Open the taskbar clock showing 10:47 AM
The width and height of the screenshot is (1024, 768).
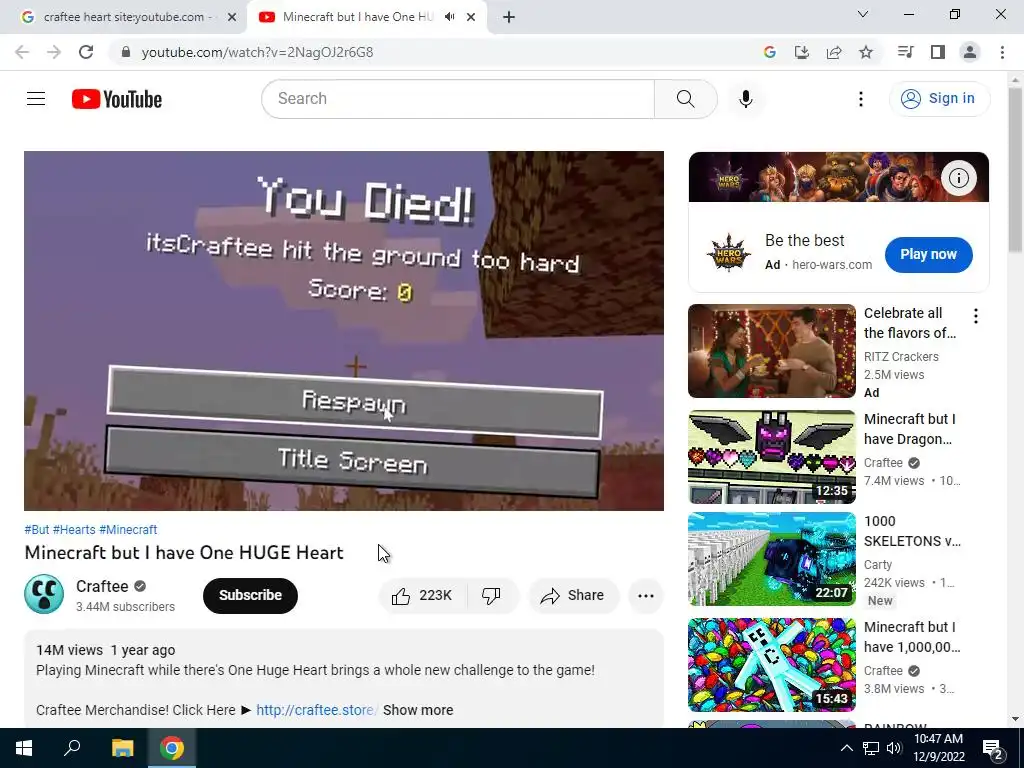[x=938, y=748]
